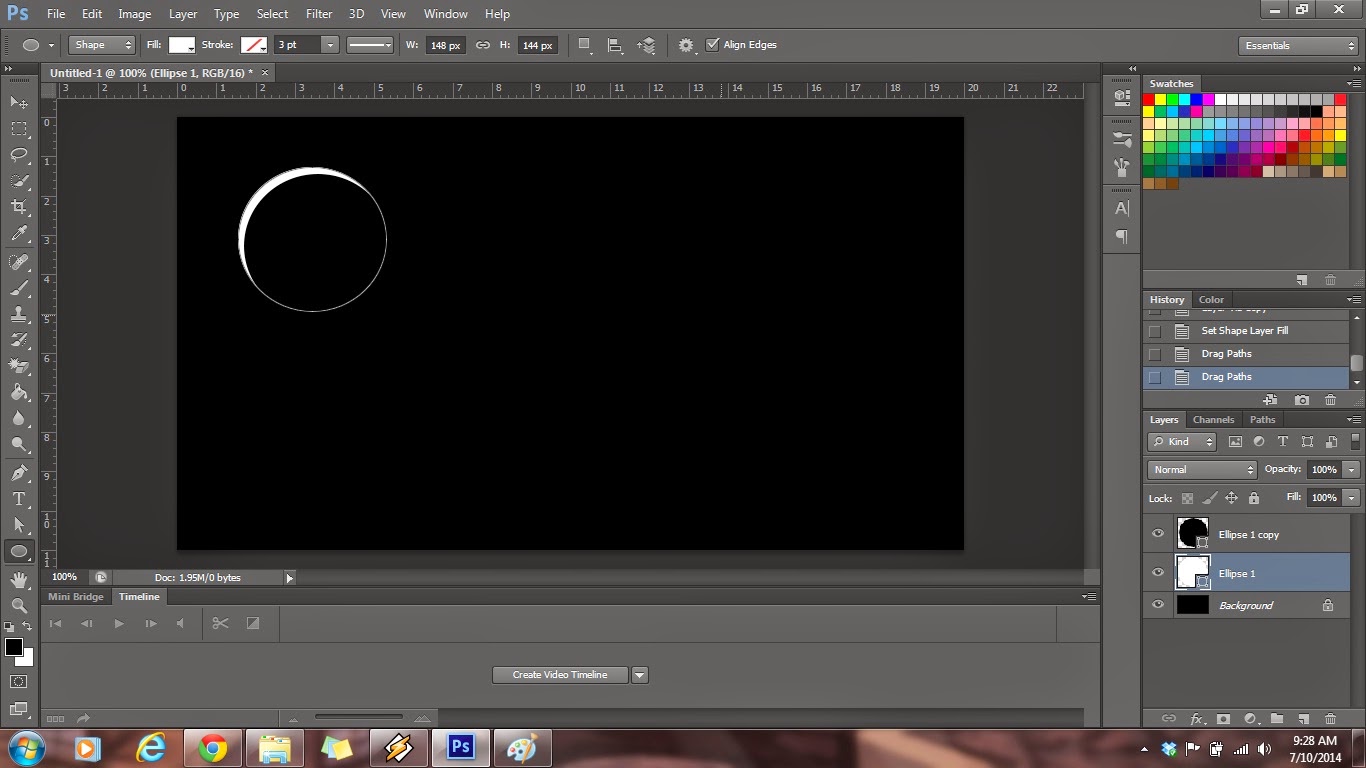Toggle Lock all padlock beside Lock label
1366x768 pixels.
(x=1253, y=498)
